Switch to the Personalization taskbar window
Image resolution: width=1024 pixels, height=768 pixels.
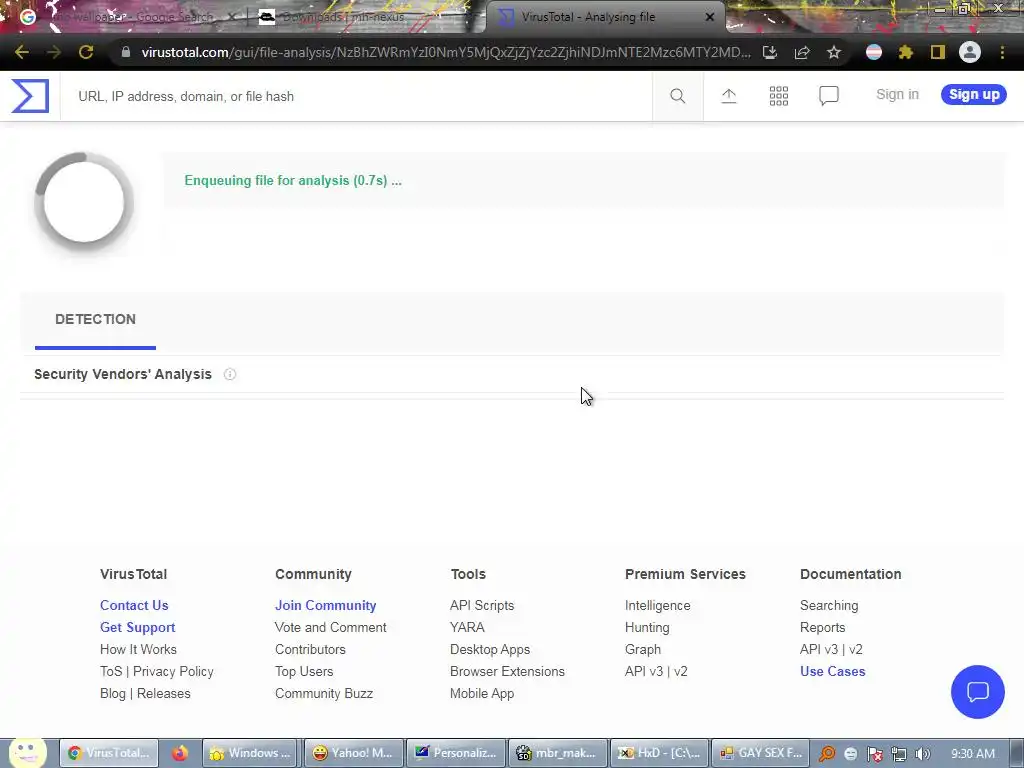(x=455, y=753)
